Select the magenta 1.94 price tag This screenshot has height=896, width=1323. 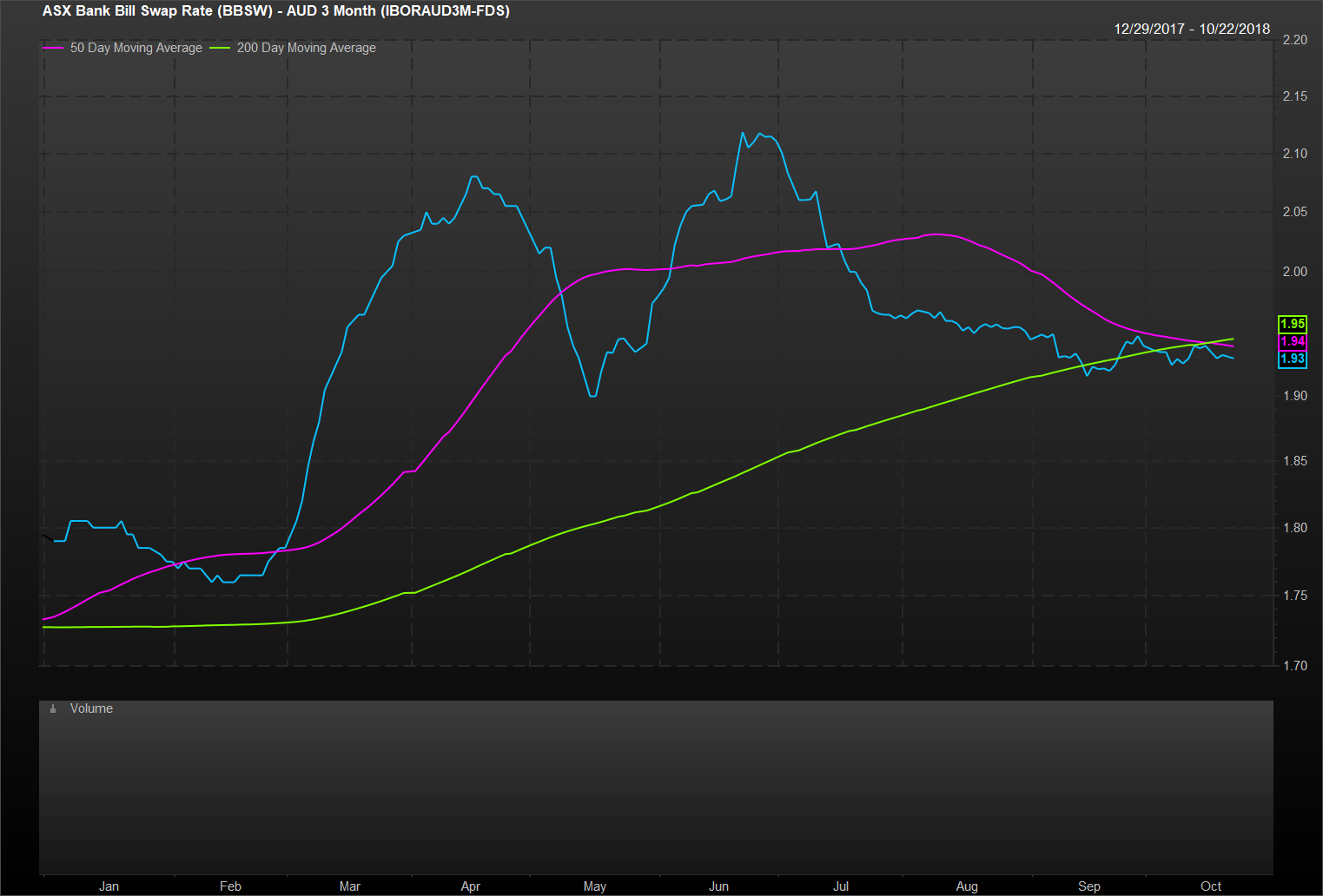[x=1292, y=341]
